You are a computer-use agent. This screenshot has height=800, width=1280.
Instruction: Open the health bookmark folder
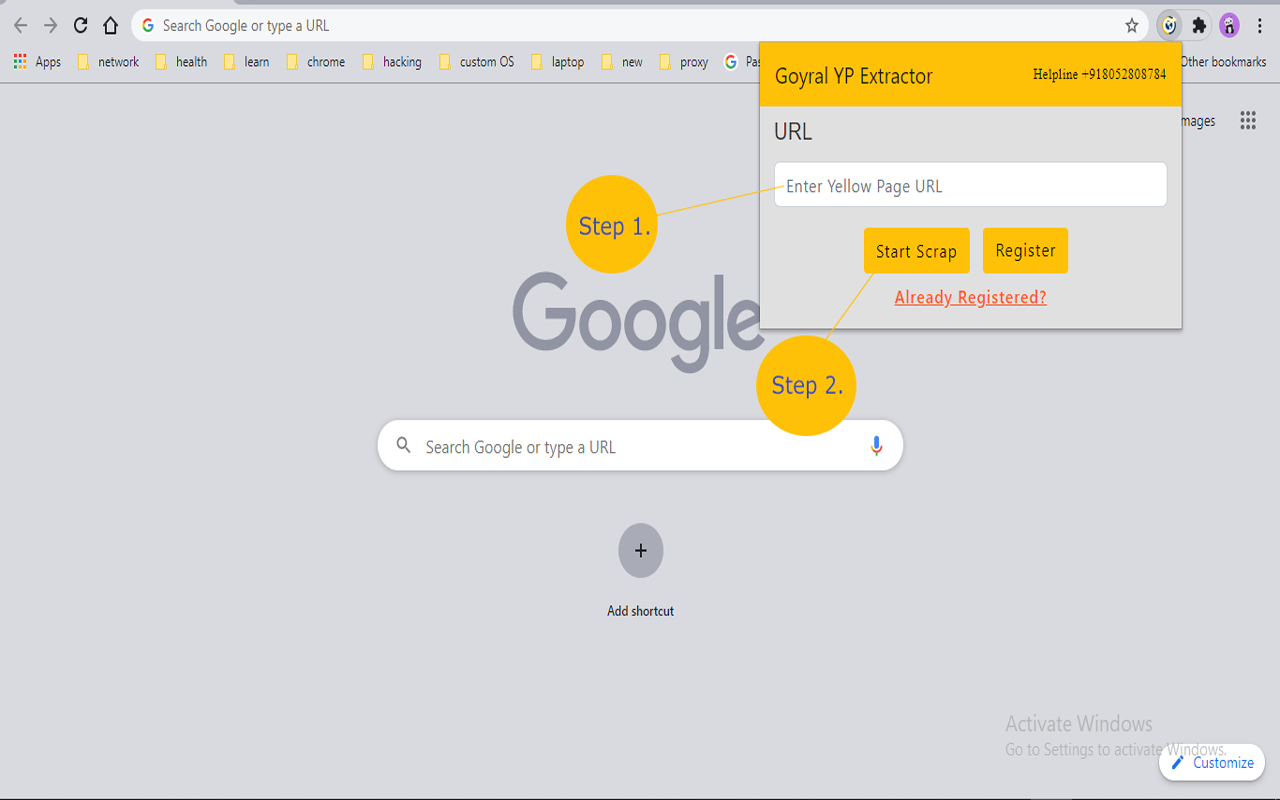(x=181, y=62)
